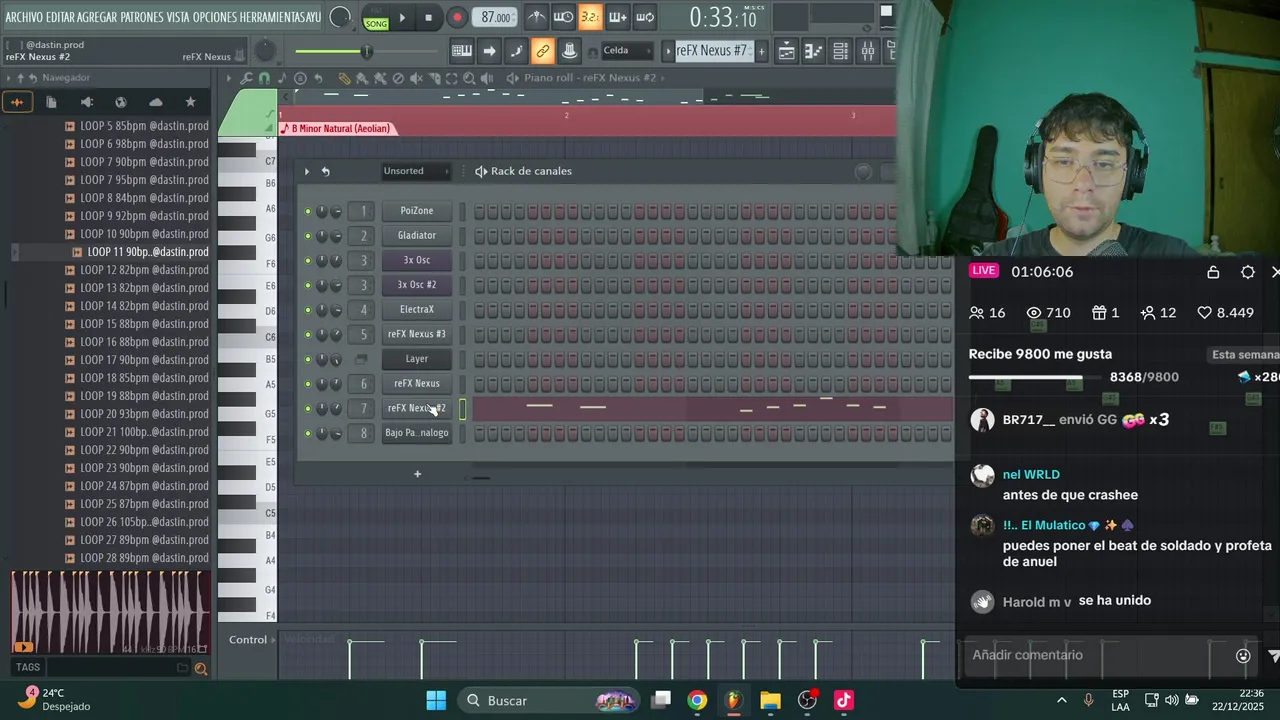Mute the Bajo Pa..nalogo channel LED
1280x720 pixels.
coord(308,433)
